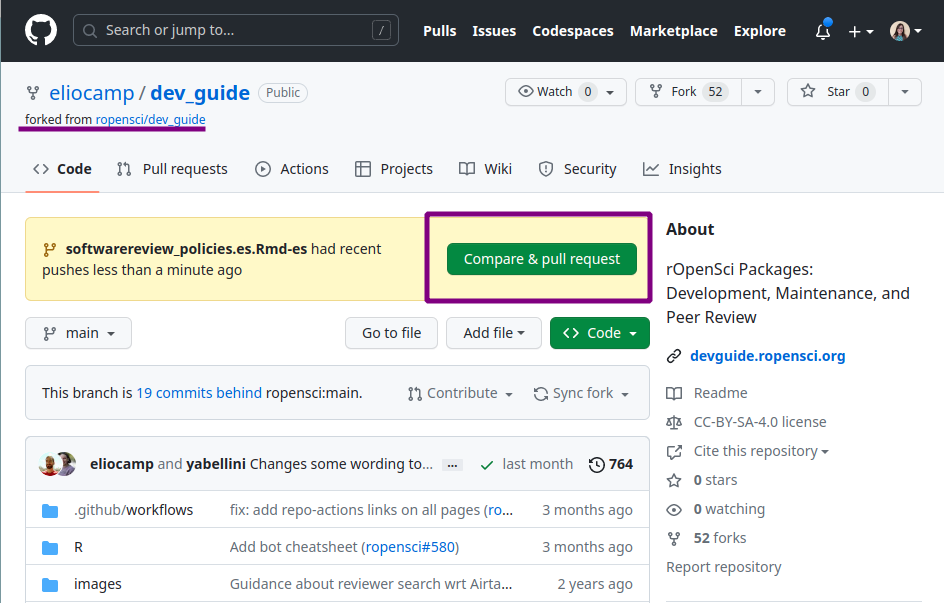
Task: Switch to the Pull requests tab
Action: click(x=172, y=169)
